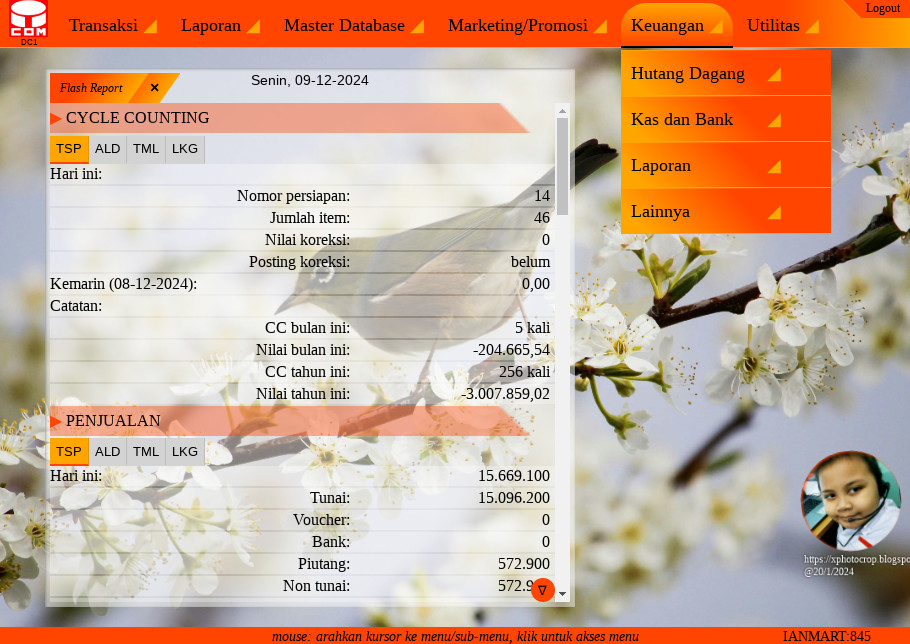
Task: Close the Flash Report panel
Action: pos(155,88)
